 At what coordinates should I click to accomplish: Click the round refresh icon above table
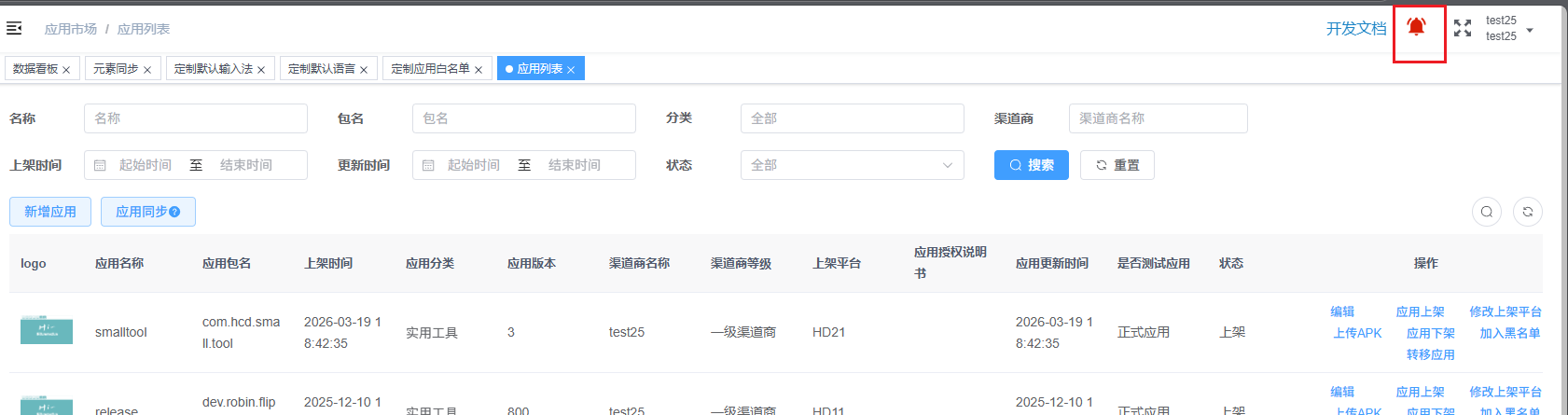click(1528, 212)
